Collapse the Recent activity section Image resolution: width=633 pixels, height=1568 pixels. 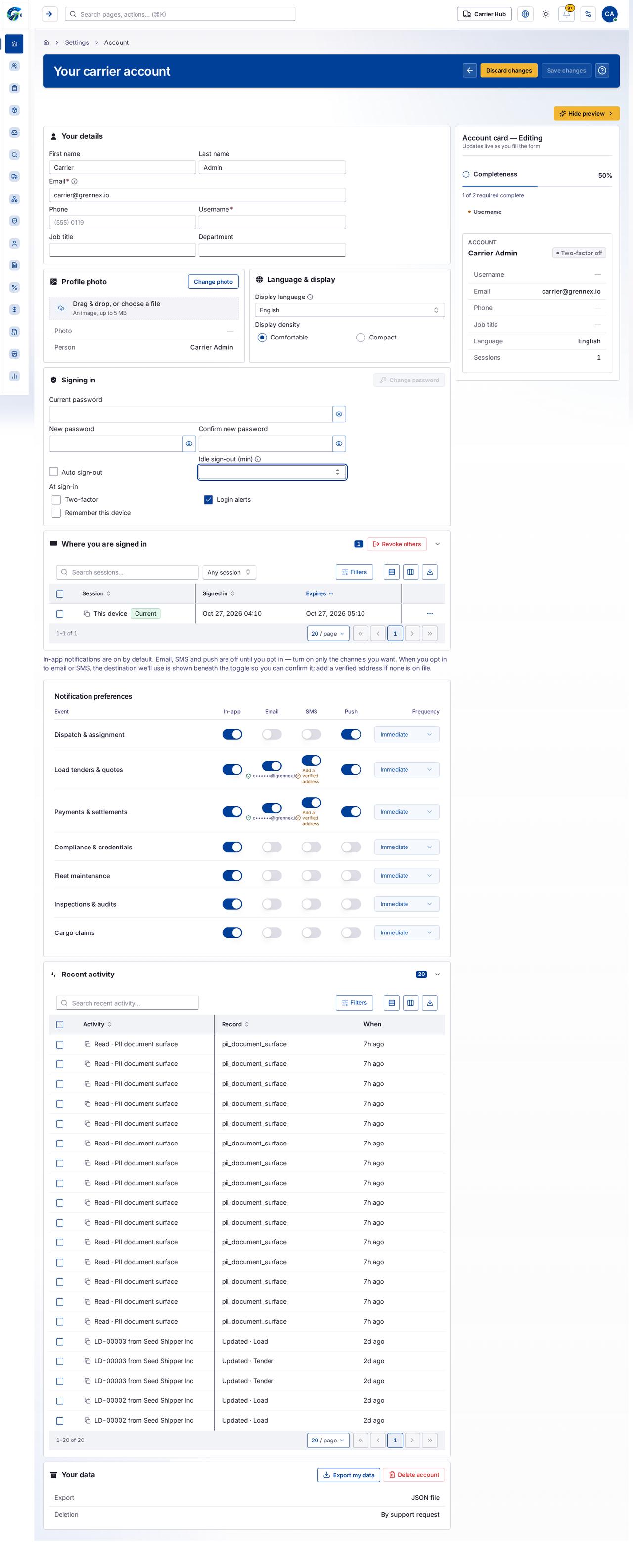click(438, 975)
